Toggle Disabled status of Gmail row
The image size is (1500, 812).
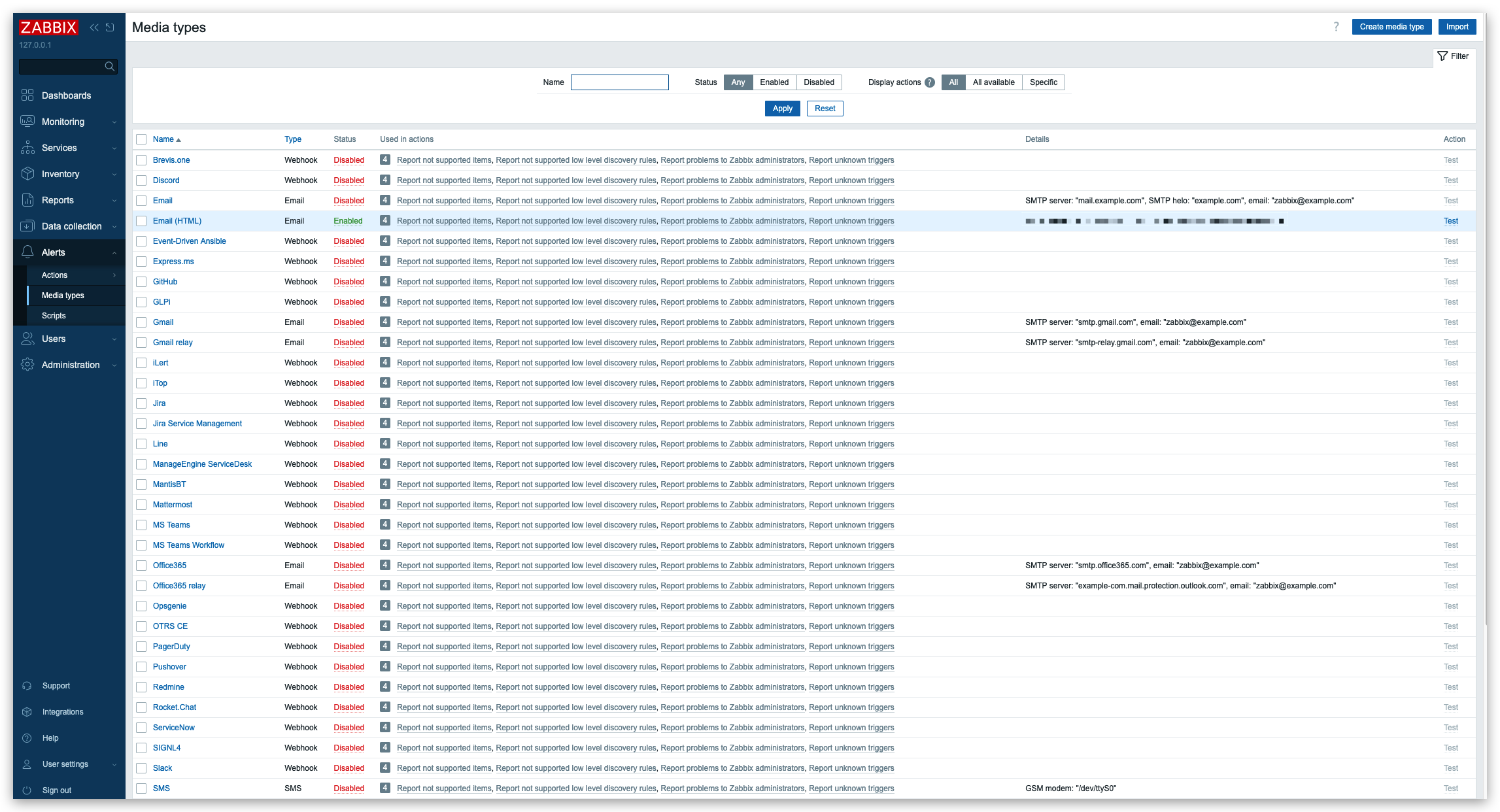pos(349,322)
